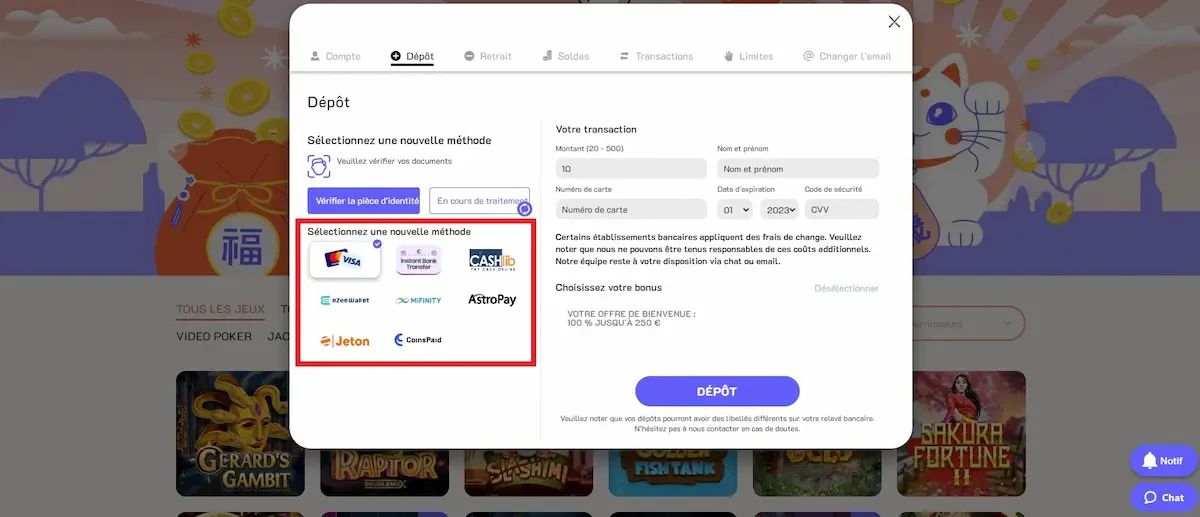Choose CoinsPaid crypto method
Image resolution: width=1200 pixels, height=517 pixels.
coord(418,340)
